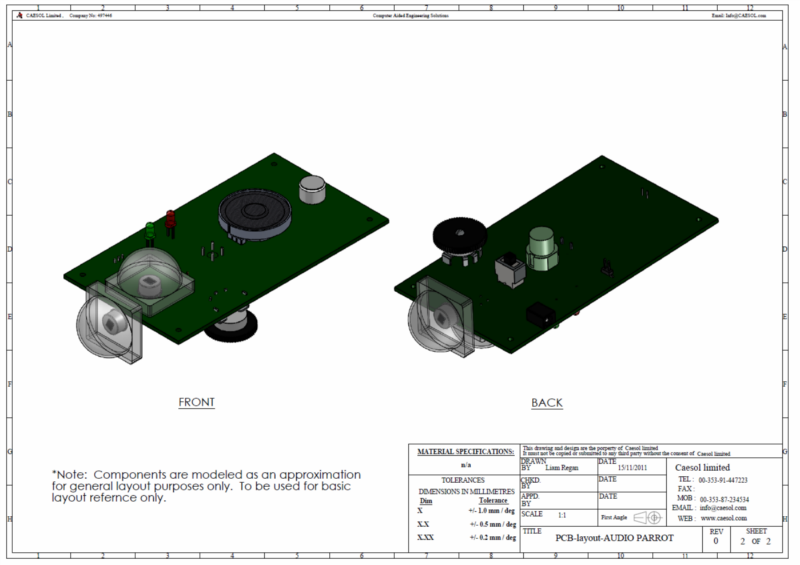Select the drawn-by name Liam Regan

pyautogui.click(x=562, y=468)
